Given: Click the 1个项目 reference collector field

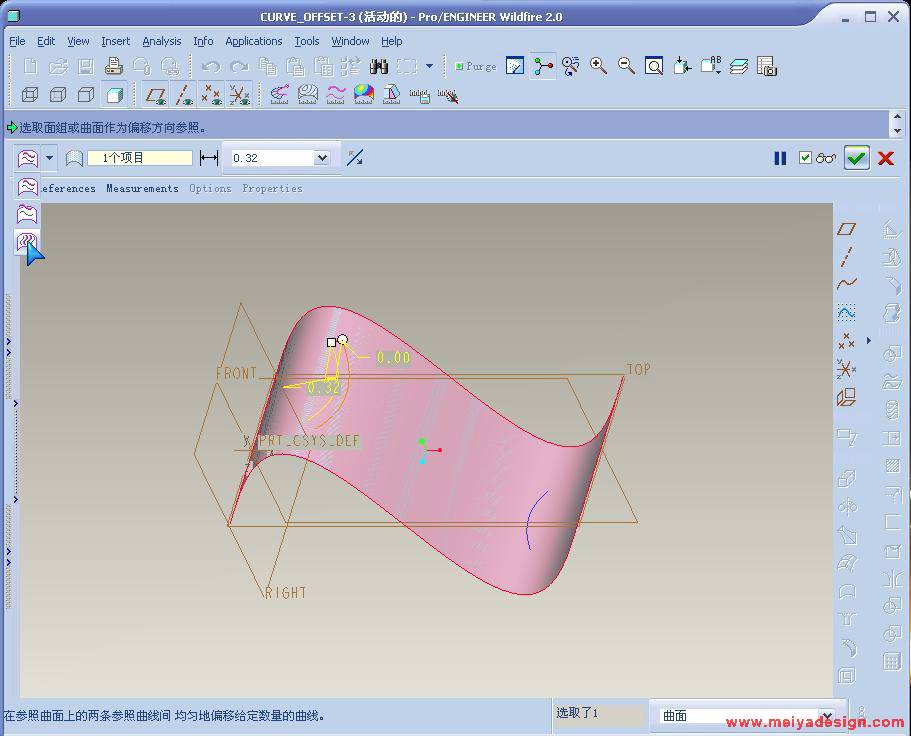Looking at the screenshot, I should pos(139,158).
